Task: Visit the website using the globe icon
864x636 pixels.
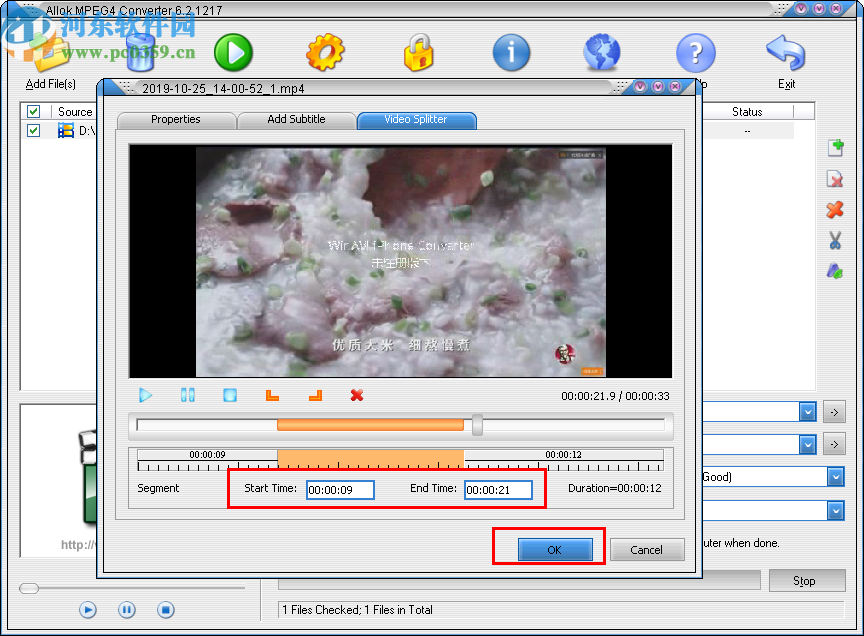Action: click(x=601, y=52)
